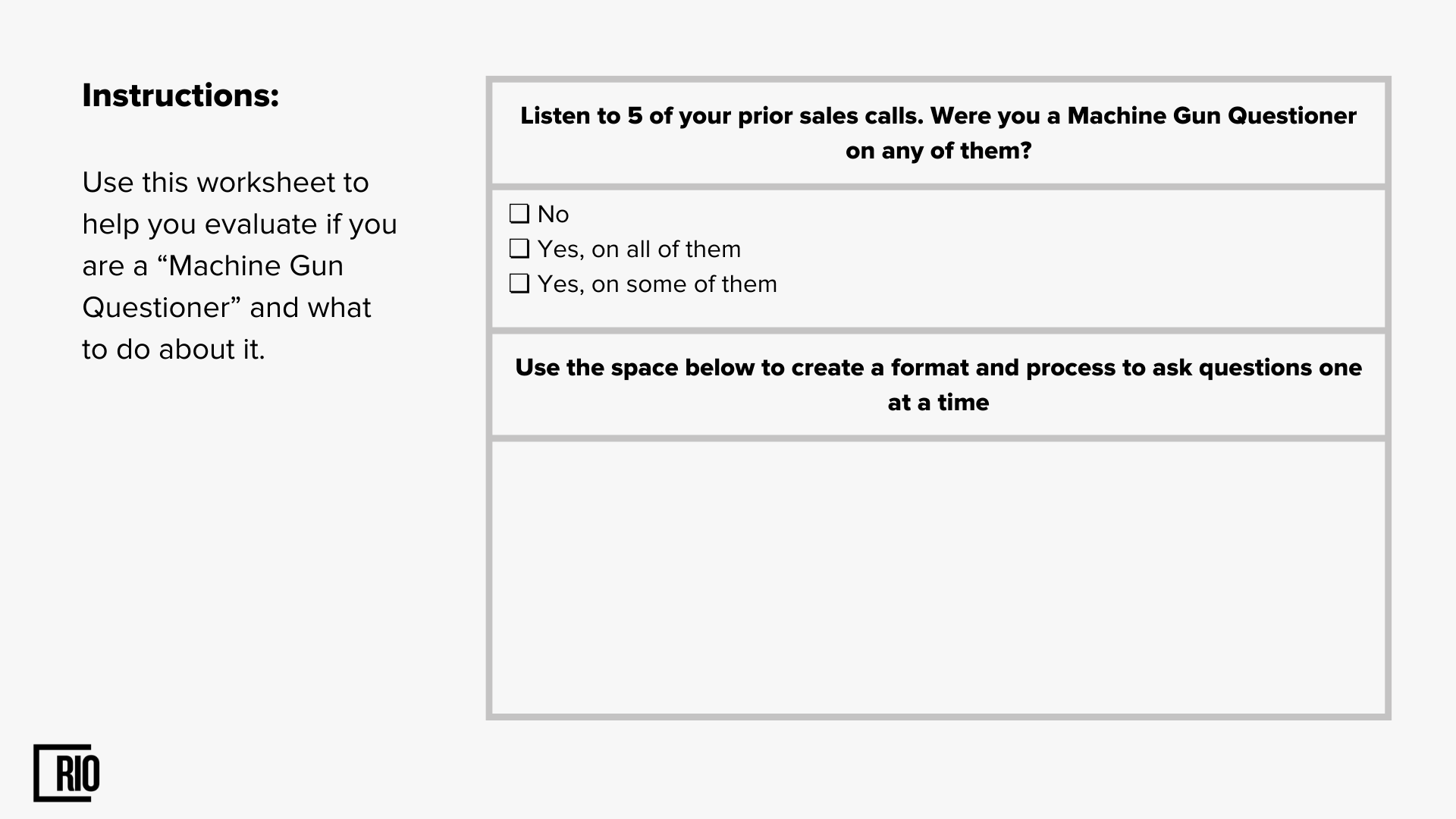The width and height of the screenshot is (1456, 819).
Task: Click the "Use this worksheet to" line
Action: click(x=225, y=183)
